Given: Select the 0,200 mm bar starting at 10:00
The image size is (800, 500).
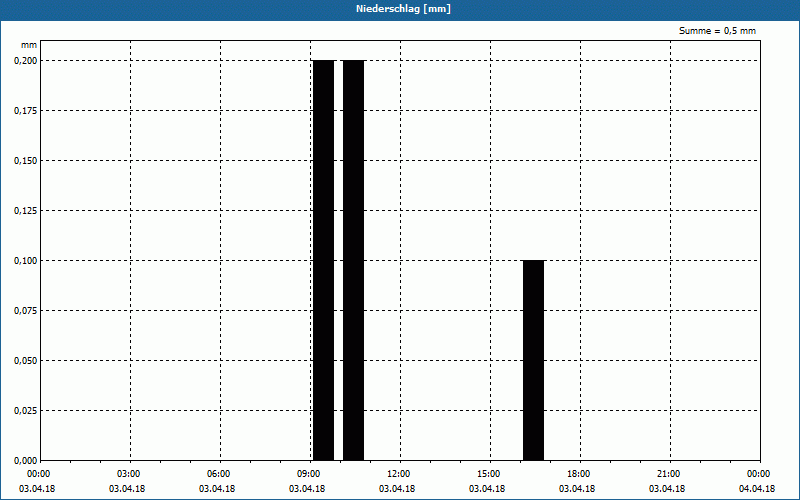Looking at the screenshot, I should point(354,260).
